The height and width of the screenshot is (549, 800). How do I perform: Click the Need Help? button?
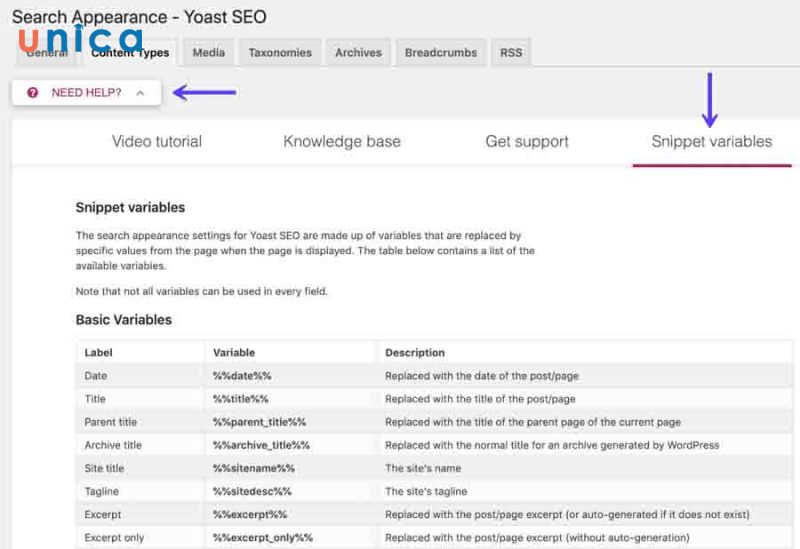tap(86, 93)
